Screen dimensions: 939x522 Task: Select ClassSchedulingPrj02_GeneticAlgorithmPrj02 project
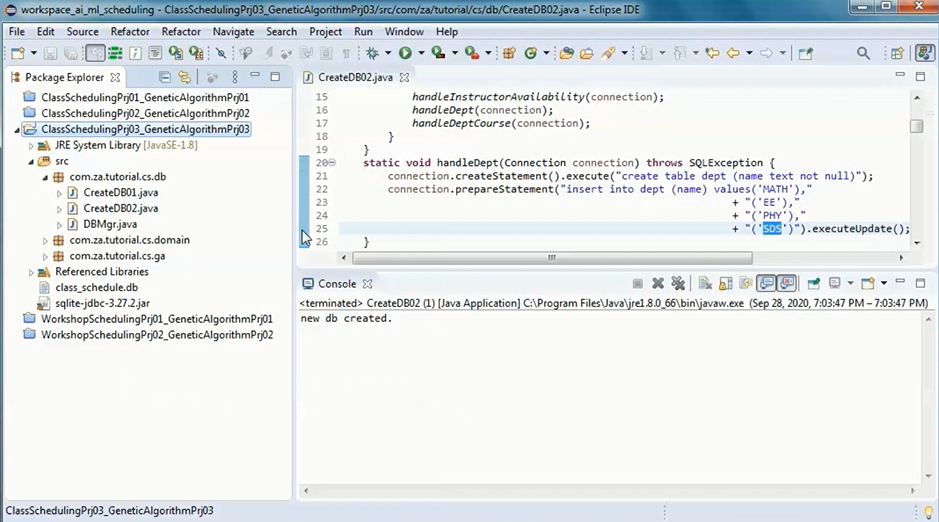tap(145, 113)
